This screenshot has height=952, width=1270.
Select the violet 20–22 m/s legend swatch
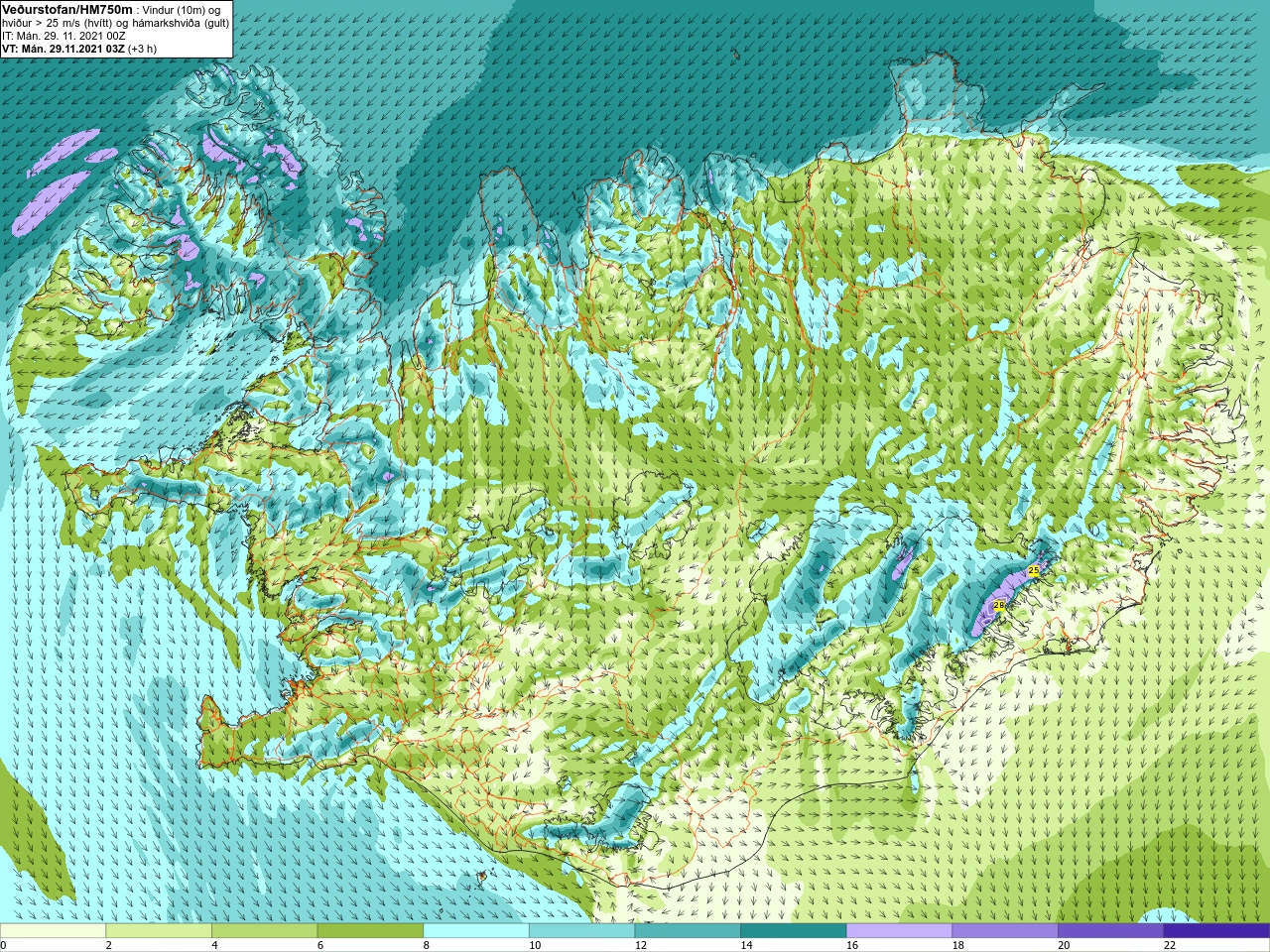click(1110, 930)
